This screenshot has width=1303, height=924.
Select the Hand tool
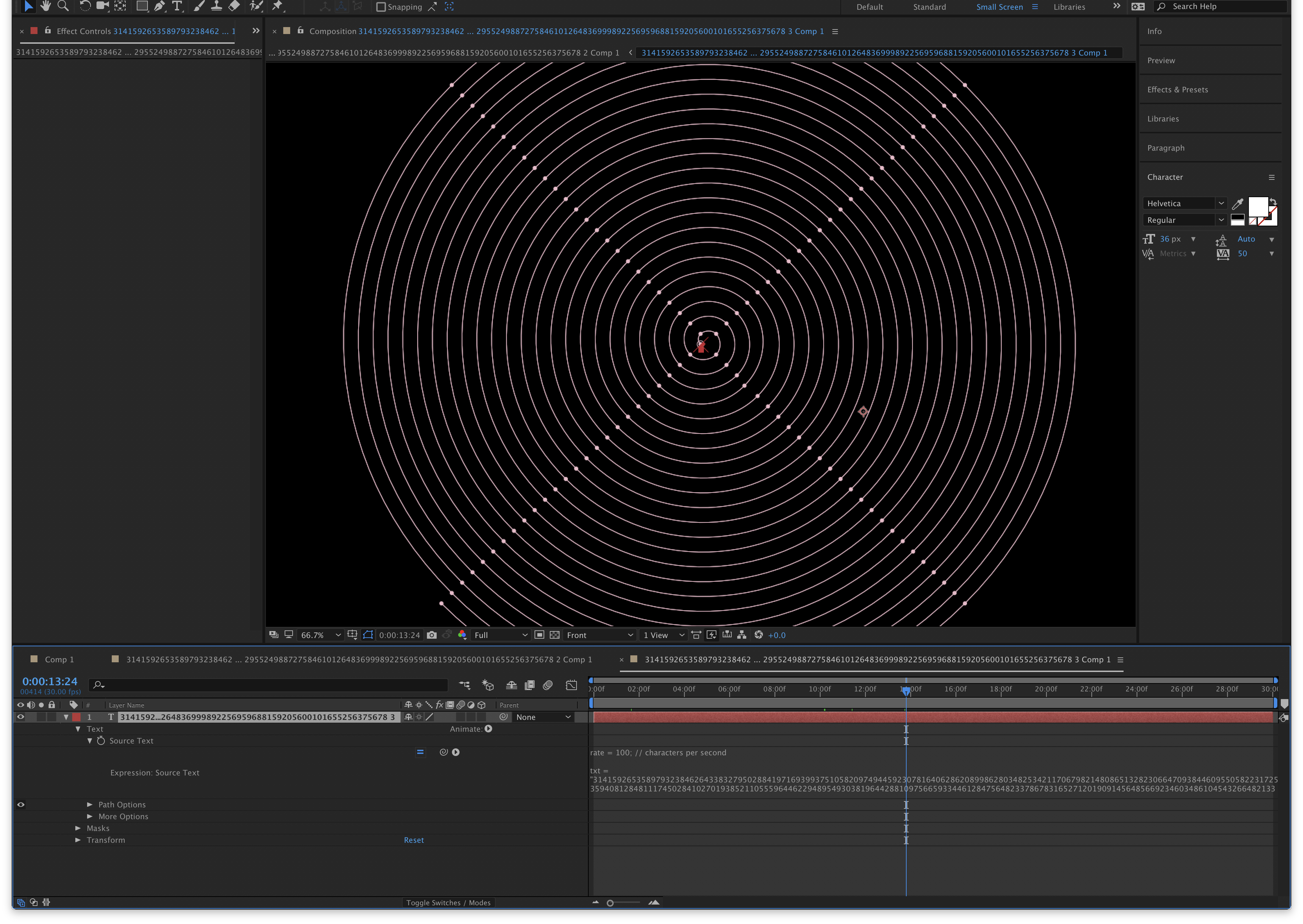click(45, 6)
